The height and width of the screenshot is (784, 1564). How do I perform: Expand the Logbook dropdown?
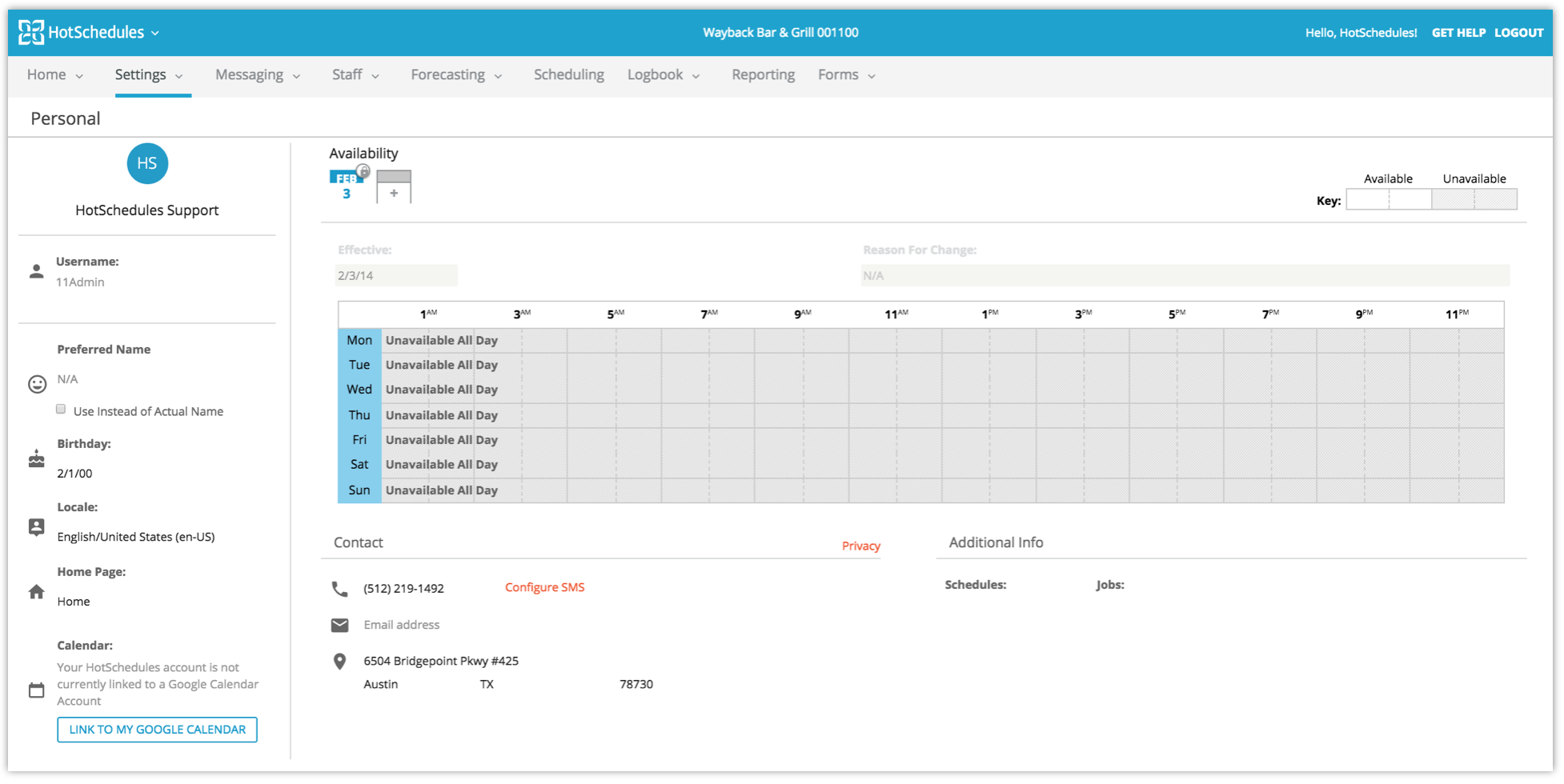tap(664, 75)
